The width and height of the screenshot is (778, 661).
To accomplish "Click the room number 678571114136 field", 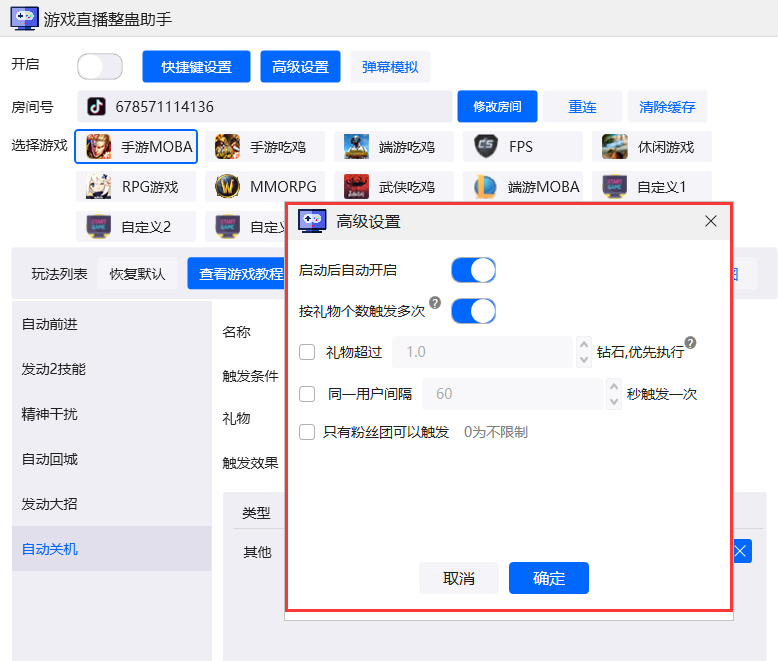I will point(264,106).
